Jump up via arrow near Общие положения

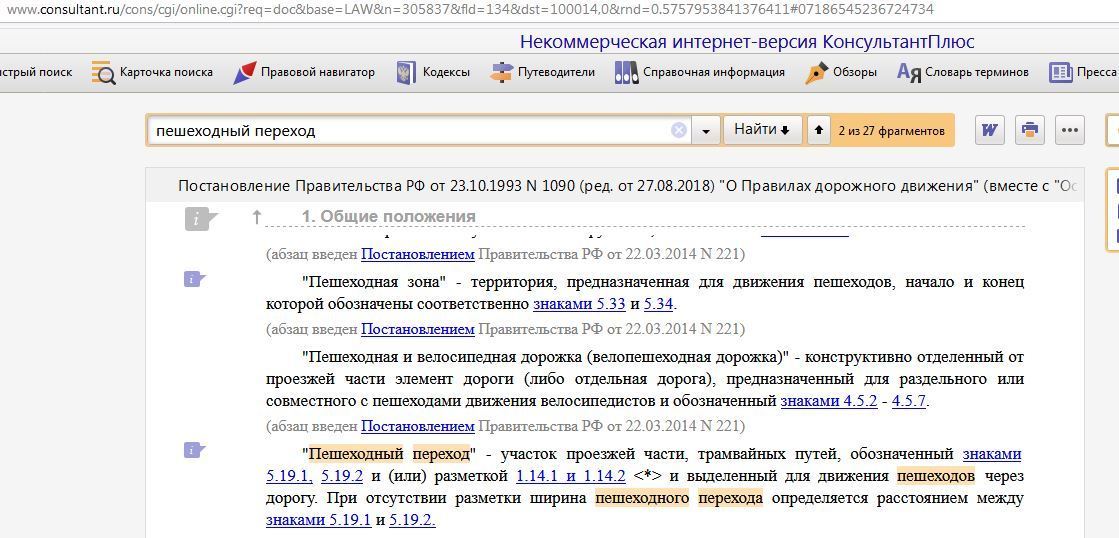[x=257, y=217]
